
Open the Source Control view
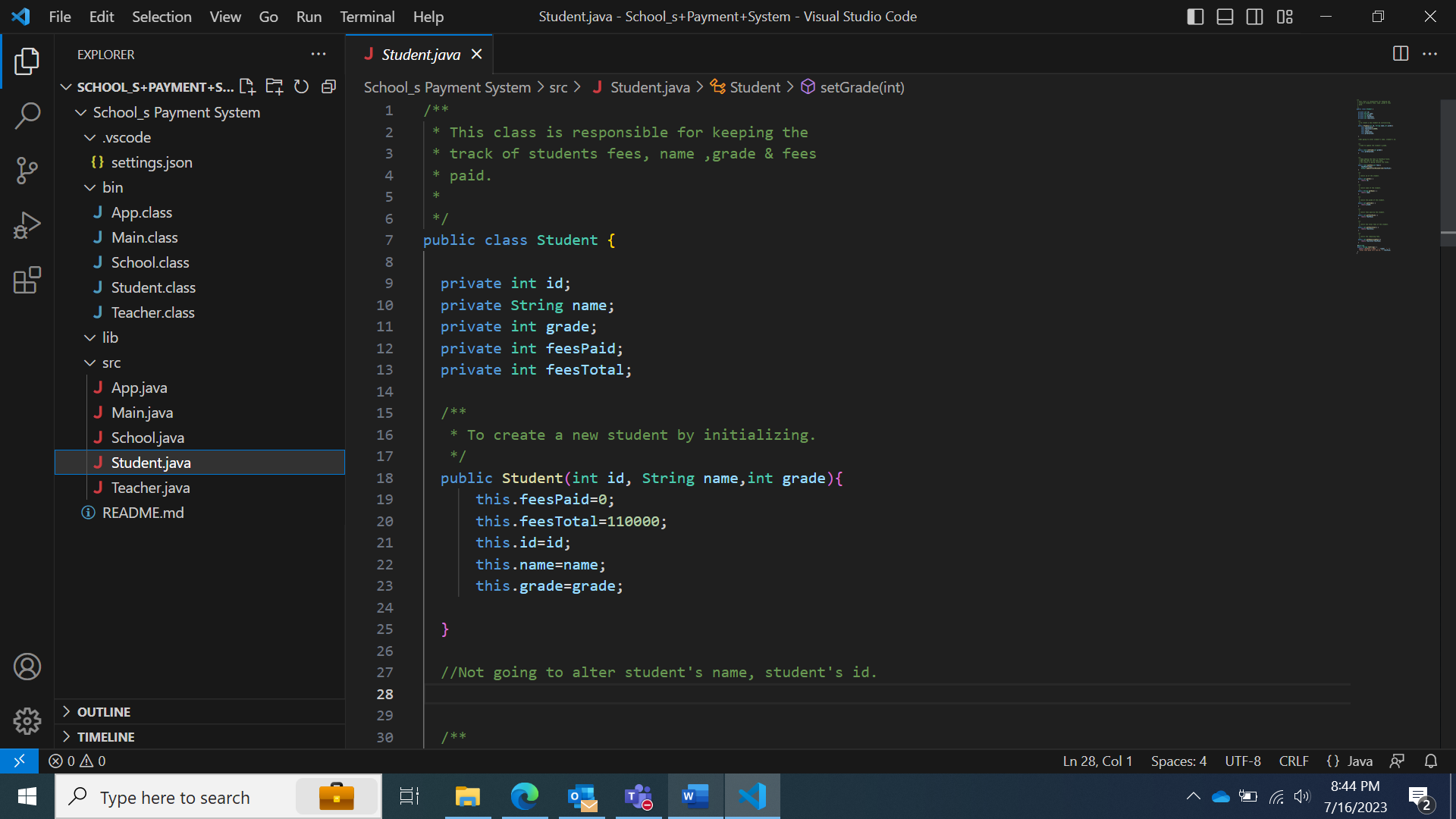[x=27, y=171]
